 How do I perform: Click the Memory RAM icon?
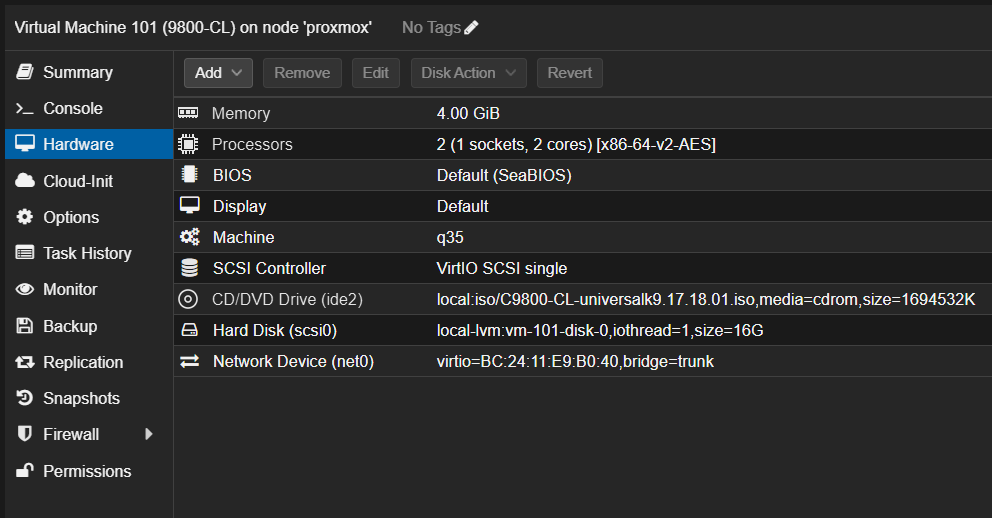(189, 113)
